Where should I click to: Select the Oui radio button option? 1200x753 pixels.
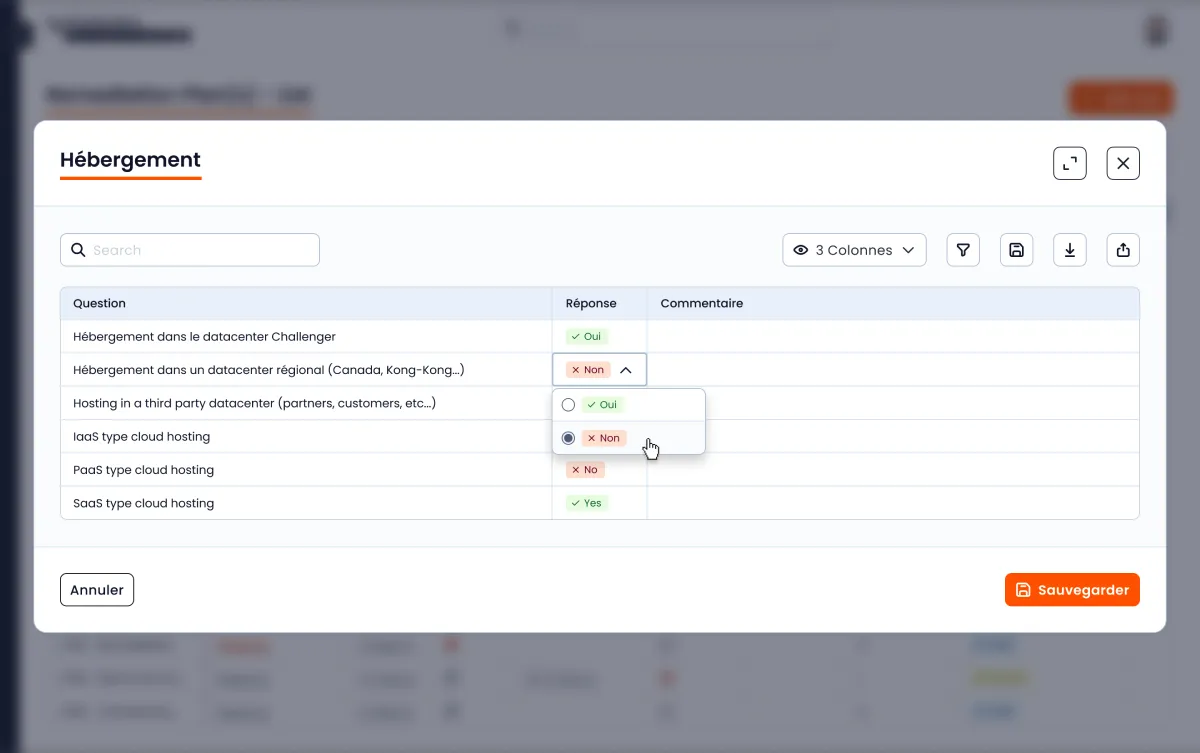point(568,405)
